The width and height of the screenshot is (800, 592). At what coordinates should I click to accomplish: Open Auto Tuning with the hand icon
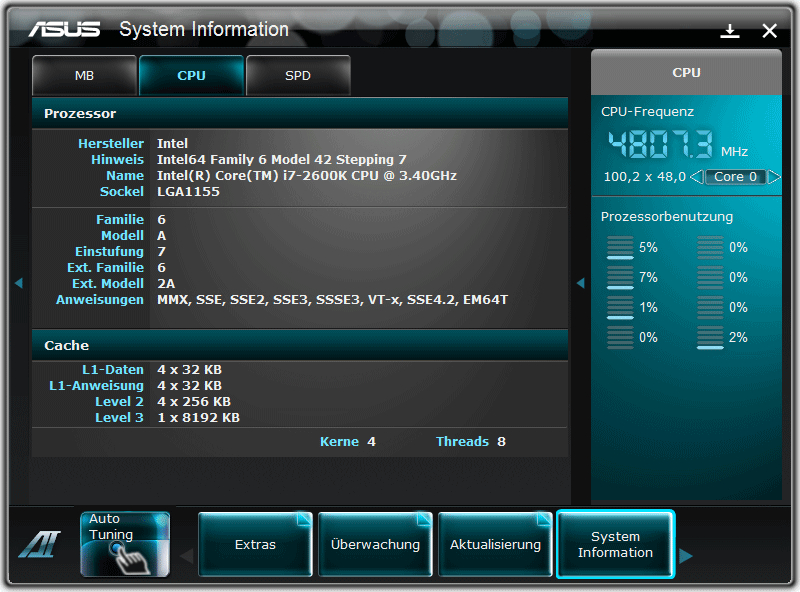tap(125, 544)
